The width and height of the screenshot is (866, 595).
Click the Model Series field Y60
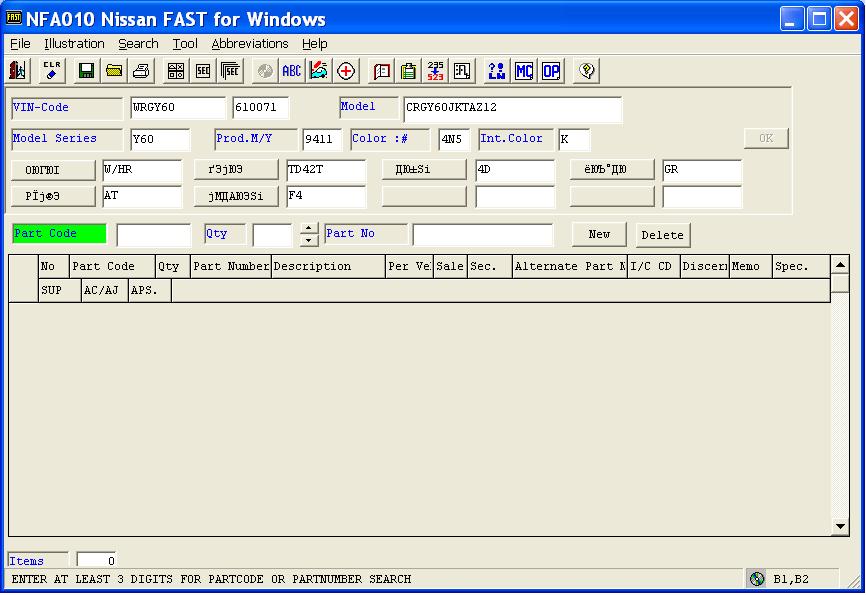160,139
